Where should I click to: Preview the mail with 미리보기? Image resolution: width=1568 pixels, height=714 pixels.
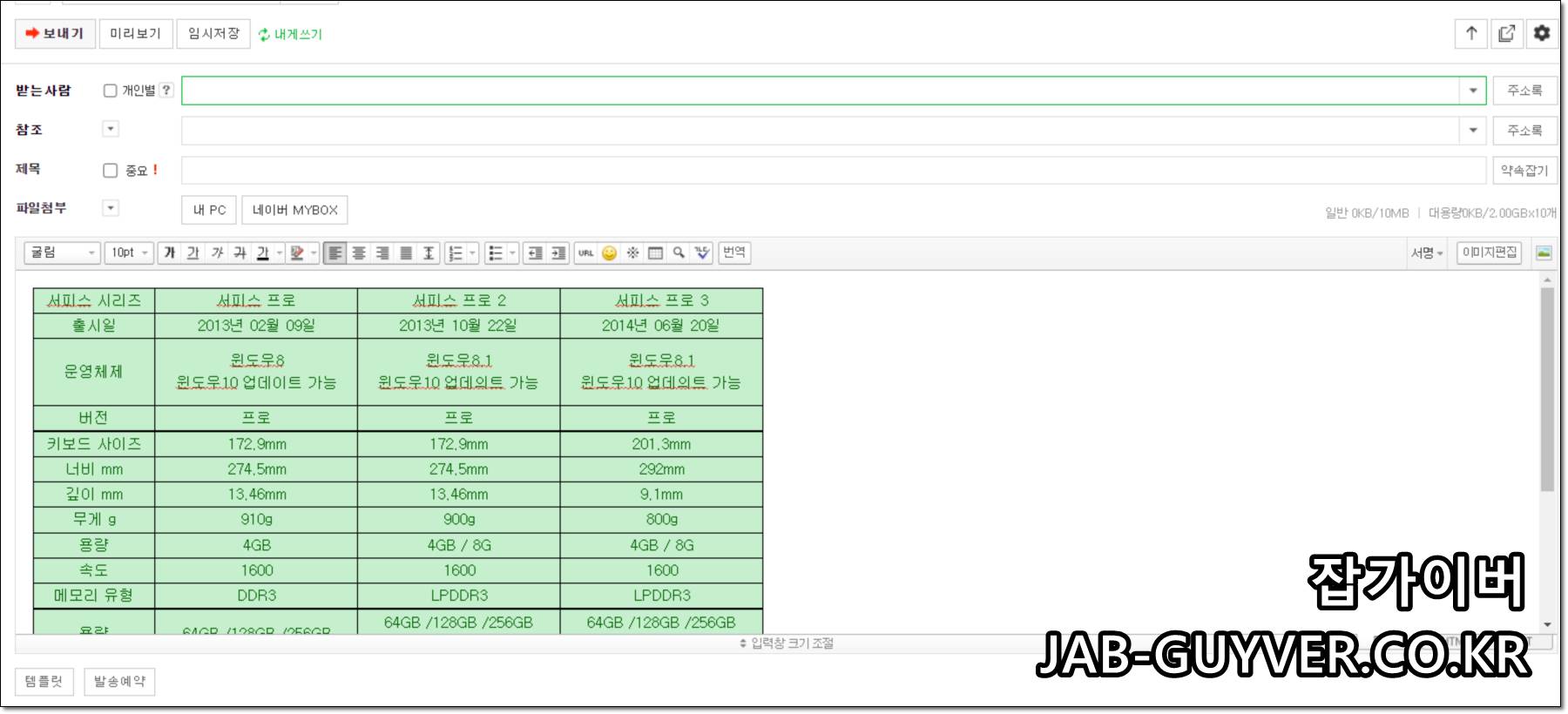(135, 33)
